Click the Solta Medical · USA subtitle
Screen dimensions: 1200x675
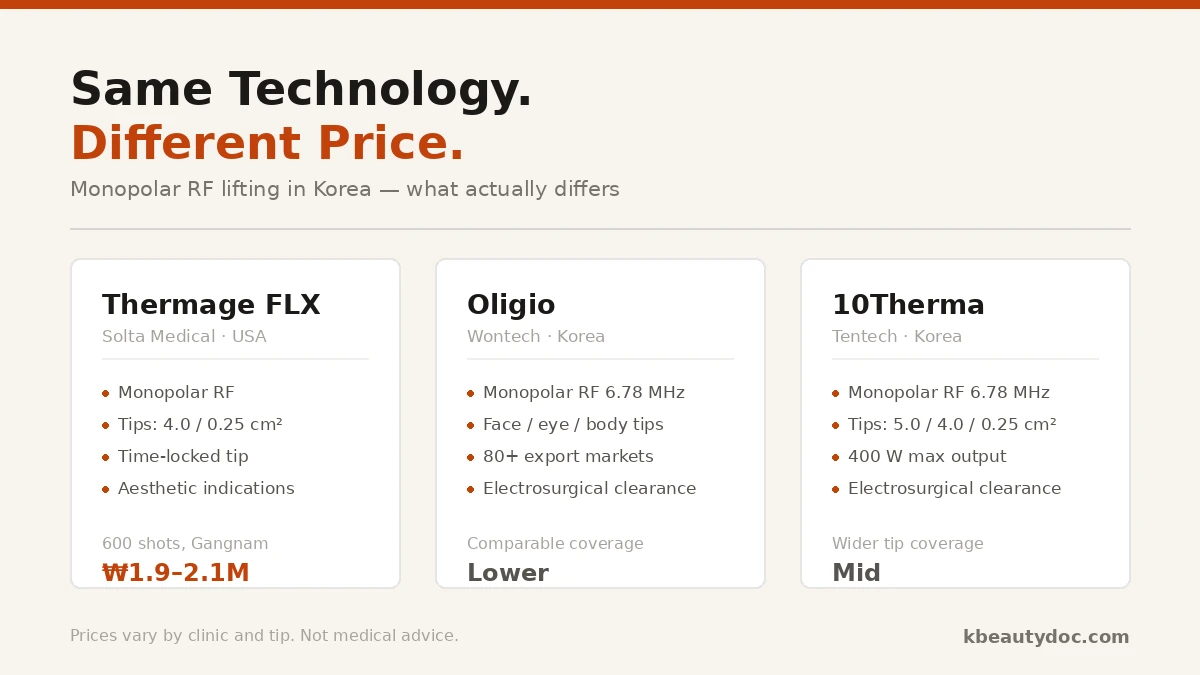click(x=184, y=337)
